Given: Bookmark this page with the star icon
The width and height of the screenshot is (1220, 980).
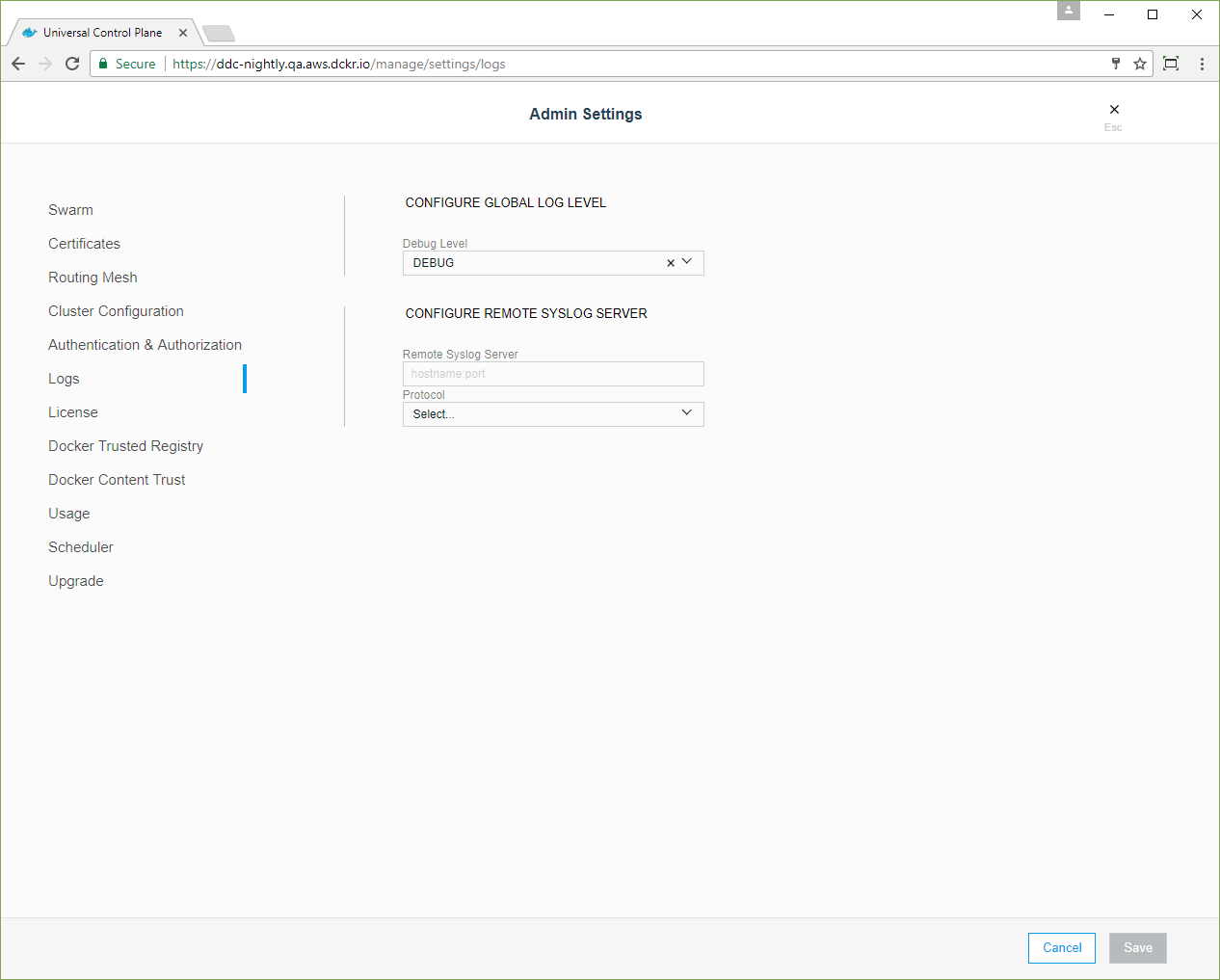Looking at the screenshot, I should click(1140, 64).
